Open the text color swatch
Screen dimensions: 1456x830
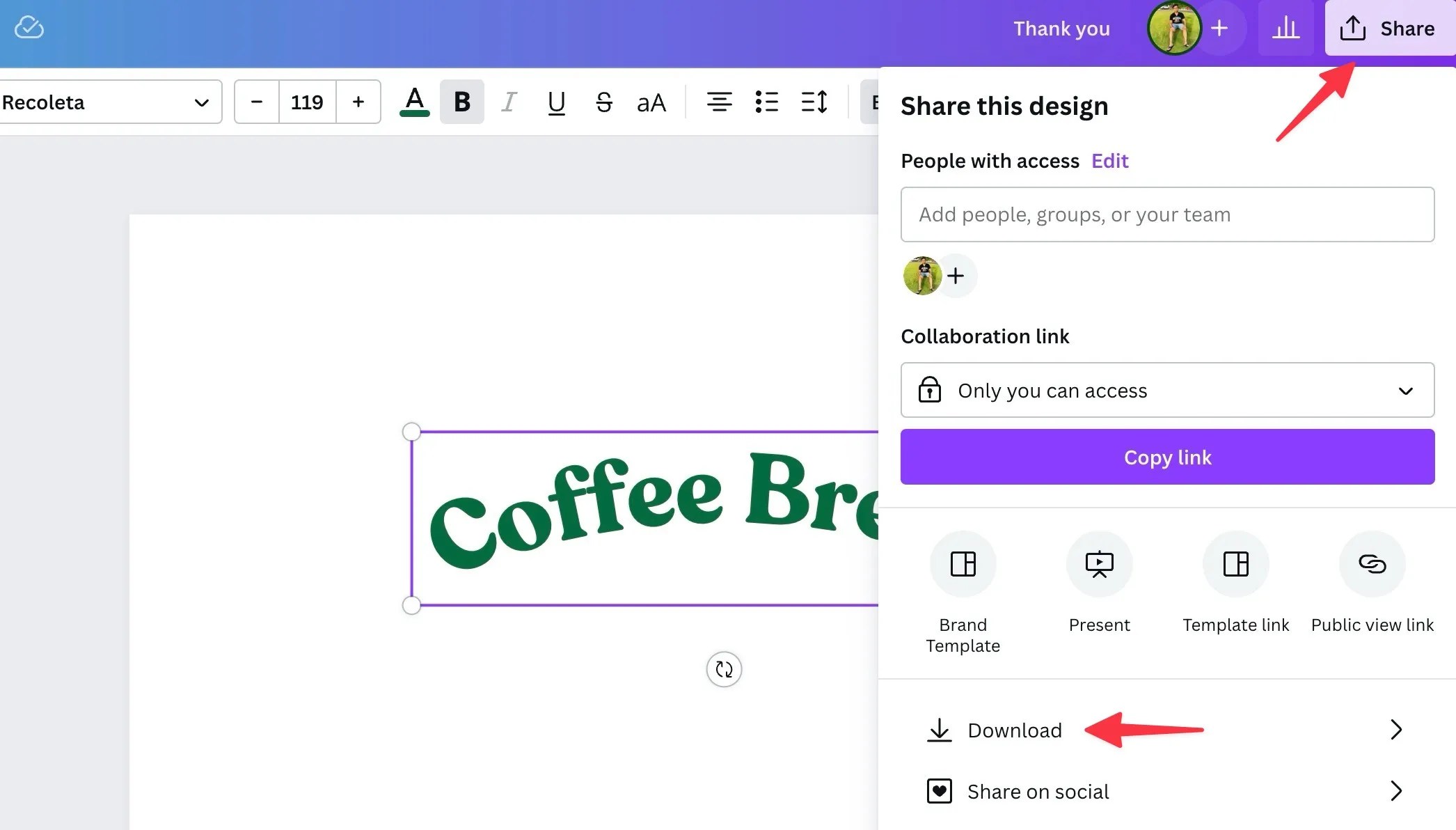414,102
